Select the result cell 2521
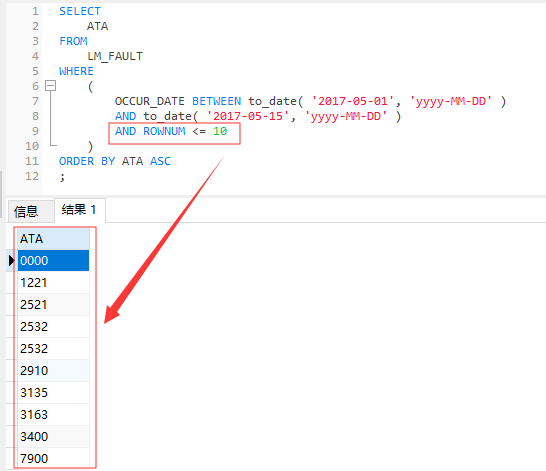The width and height of the screenshot is (546, 471). 53,305
